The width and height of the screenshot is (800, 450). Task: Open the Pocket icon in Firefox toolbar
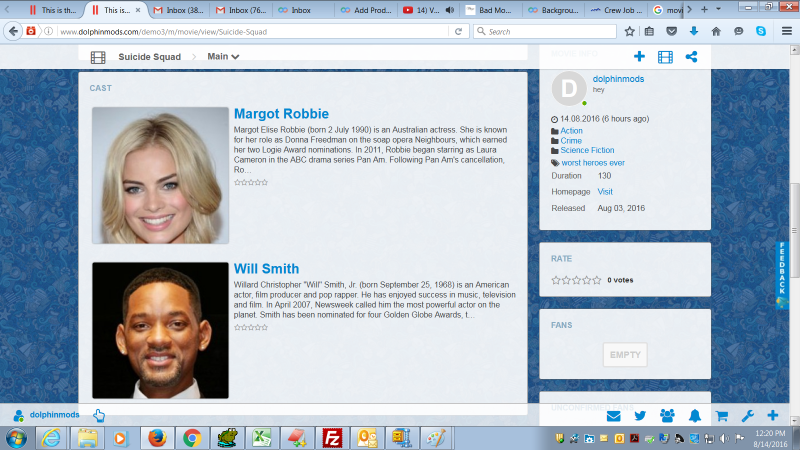click(x=671, y=31)
